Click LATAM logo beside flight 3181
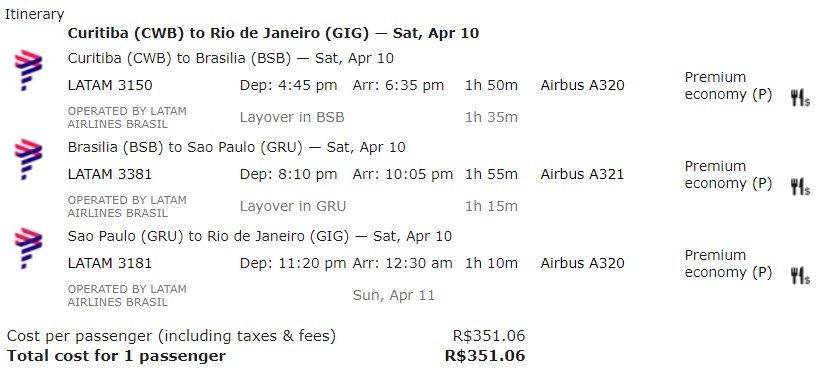This screenshot has height=373, width=821. [x=28, y=248]
